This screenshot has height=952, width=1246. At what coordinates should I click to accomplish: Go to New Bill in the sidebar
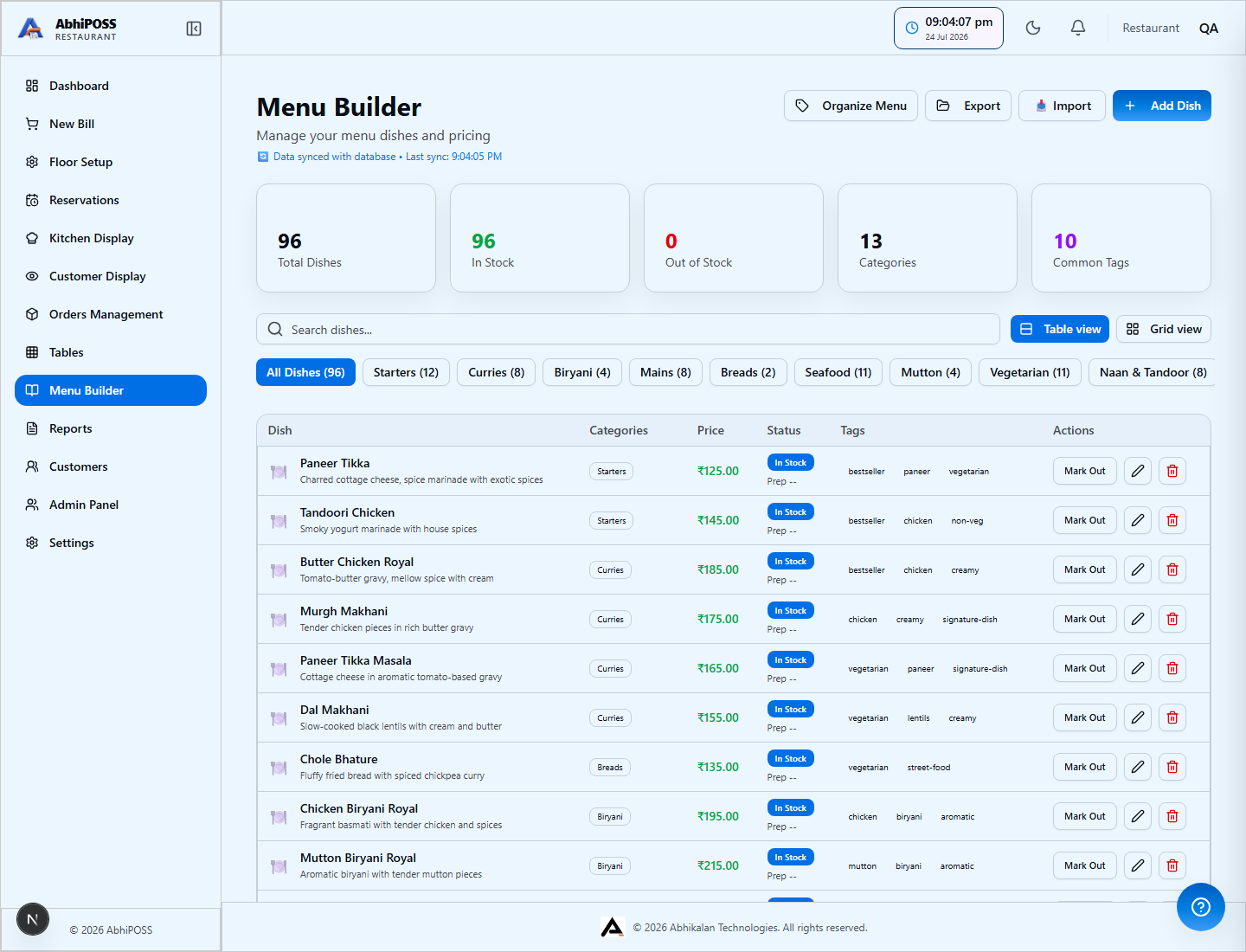pos(111,124)
